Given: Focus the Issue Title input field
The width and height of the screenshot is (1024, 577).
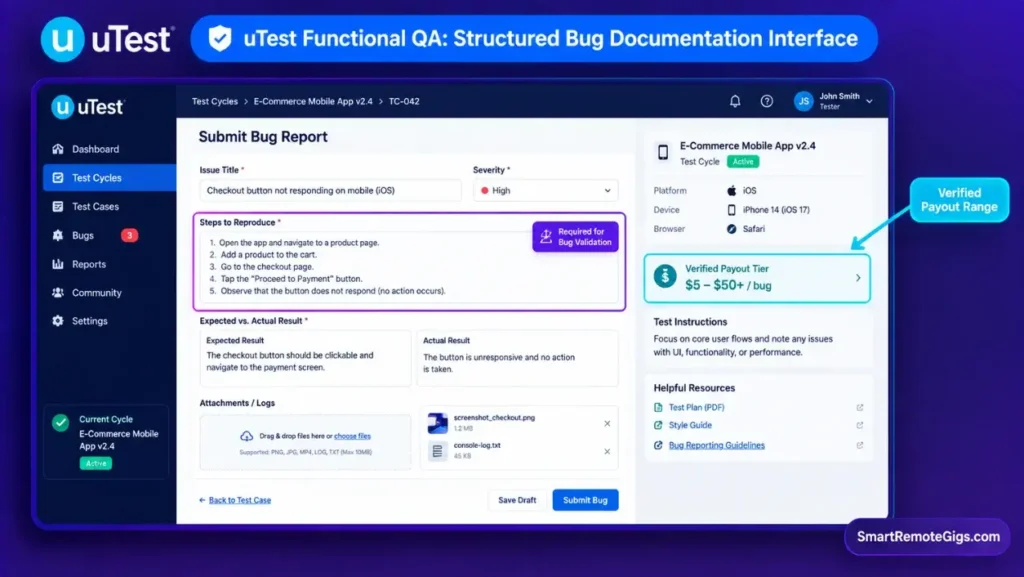Looking at the screenshot, I should [x=330, y=191].
